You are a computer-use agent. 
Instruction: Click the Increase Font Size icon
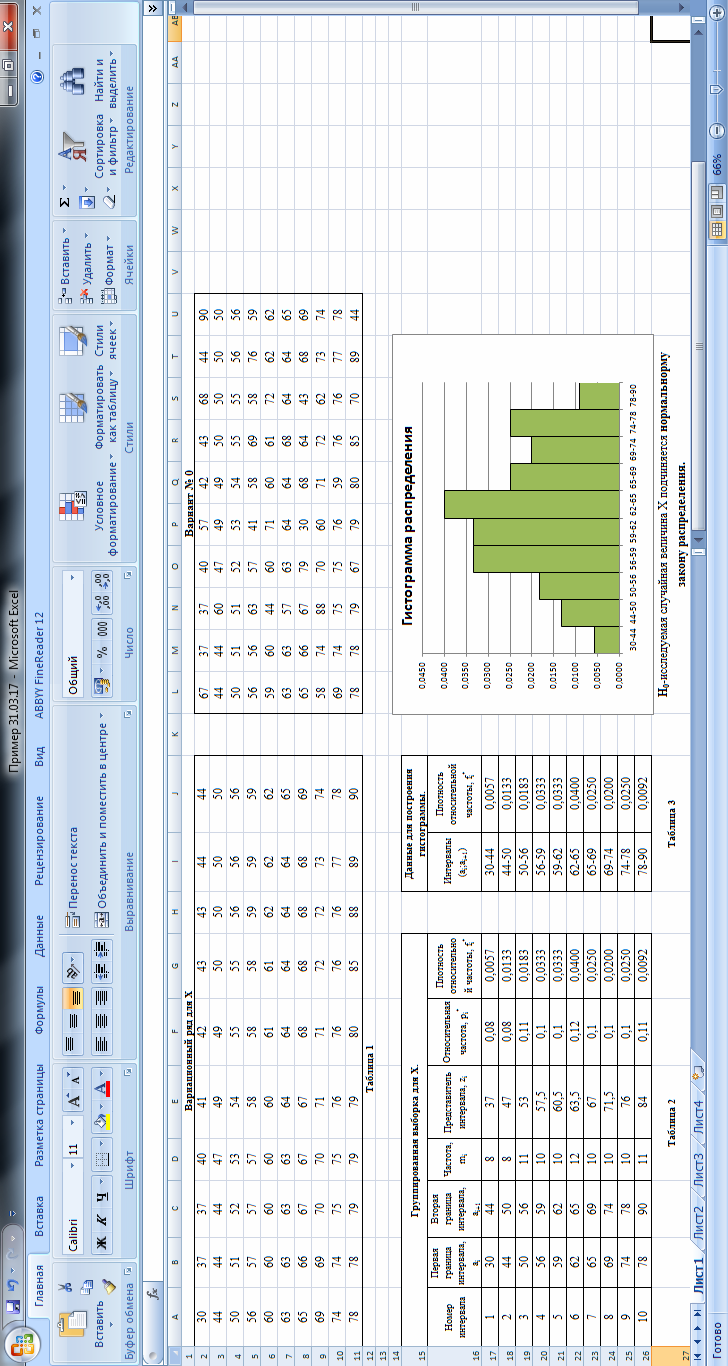74,1099
